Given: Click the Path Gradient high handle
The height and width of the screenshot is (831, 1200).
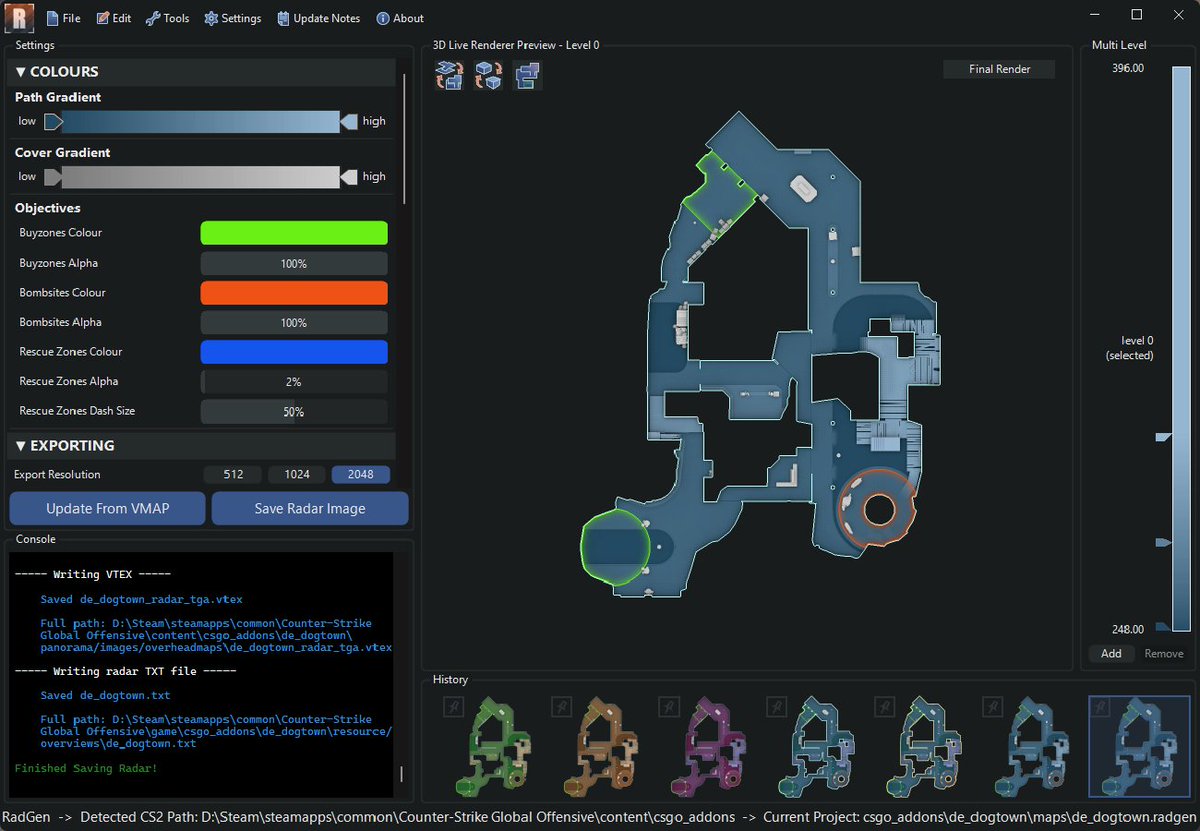Looking at the screenshot, I should [349, 122].
